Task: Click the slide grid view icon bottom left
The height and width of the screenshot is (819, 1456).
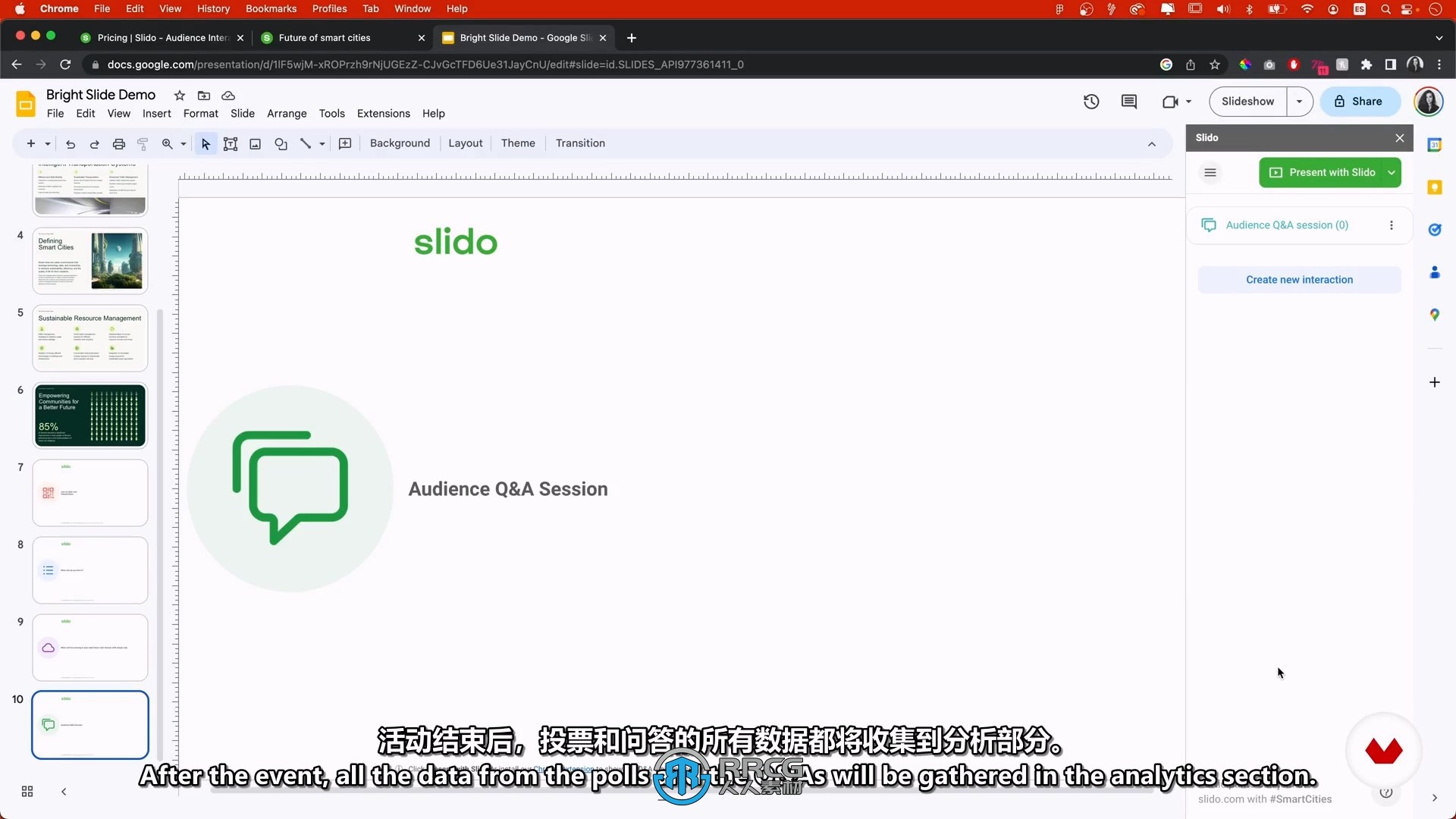Action: pyautogui.click(x=27, y=791)
